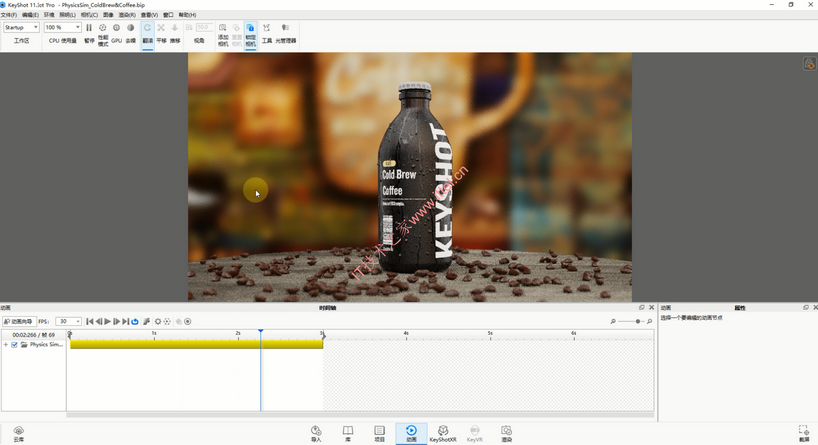Open KeyShotXR from the bottom toolbar
818x445 pixels.
443,432
